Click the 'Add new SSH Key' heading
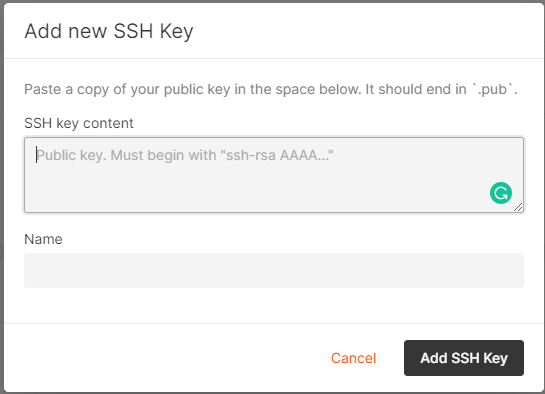Screen dimensions: 545x394 coord(109,31)
